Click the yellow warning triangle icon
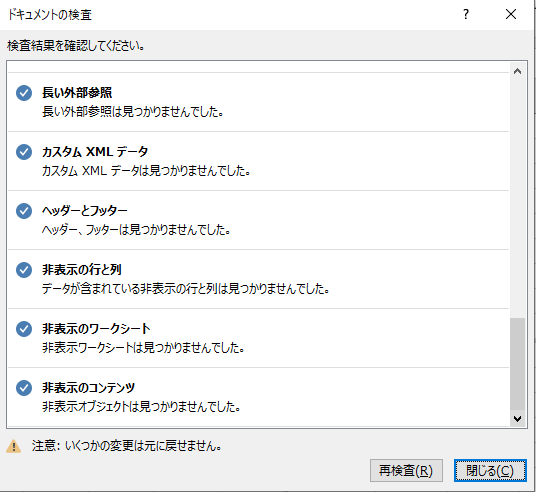Screen dimensions: 536x492 tap(13, 446)
